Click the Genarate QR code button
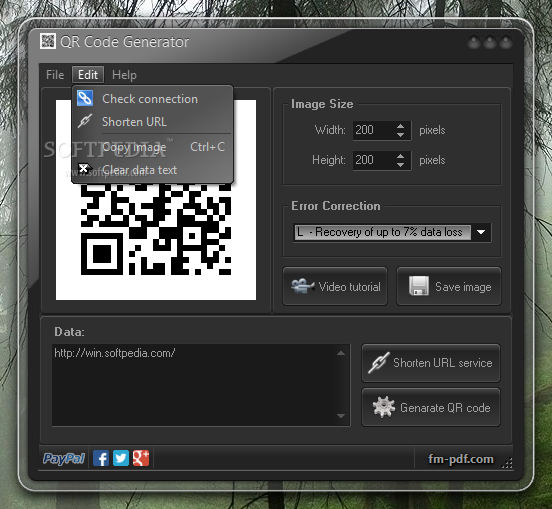 [x=431, y=407]
